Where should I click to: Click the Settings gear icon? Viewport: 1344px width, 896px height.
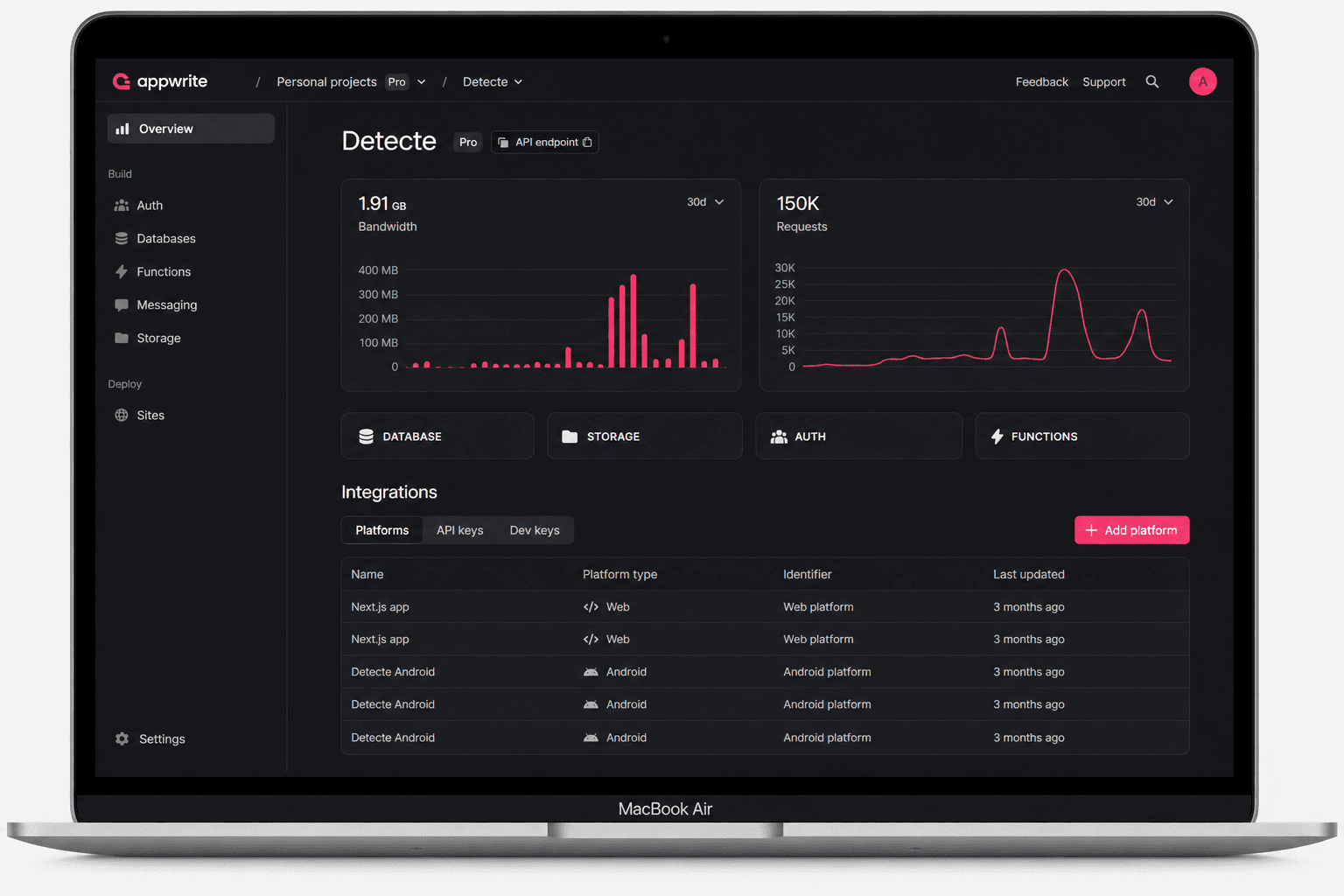(x=122, y=738)
